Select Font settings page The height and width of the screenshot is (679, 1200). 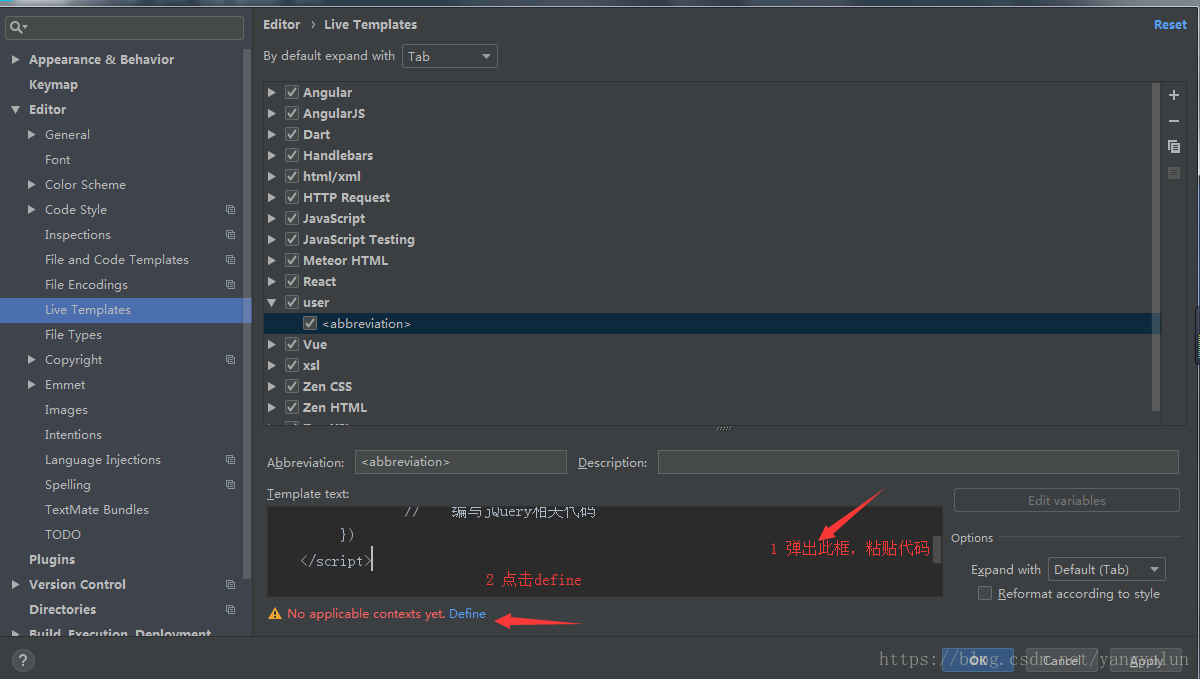pyautogui.click(x=58, y=160)
